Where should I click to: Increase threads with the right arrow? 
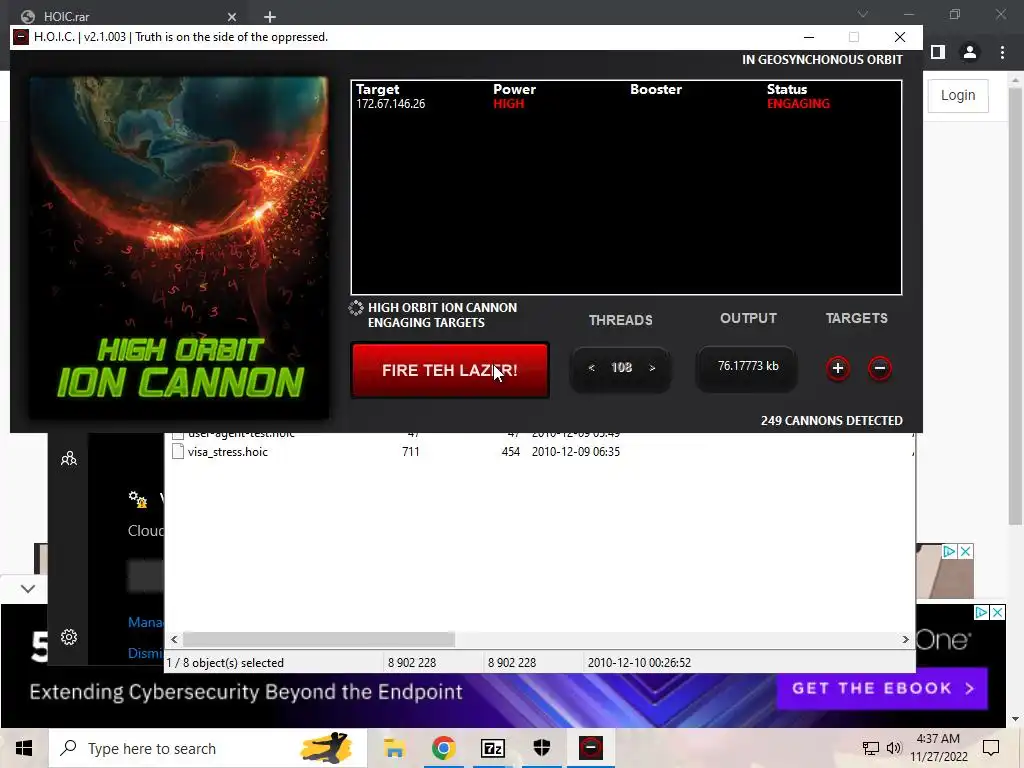click(652, 368)
